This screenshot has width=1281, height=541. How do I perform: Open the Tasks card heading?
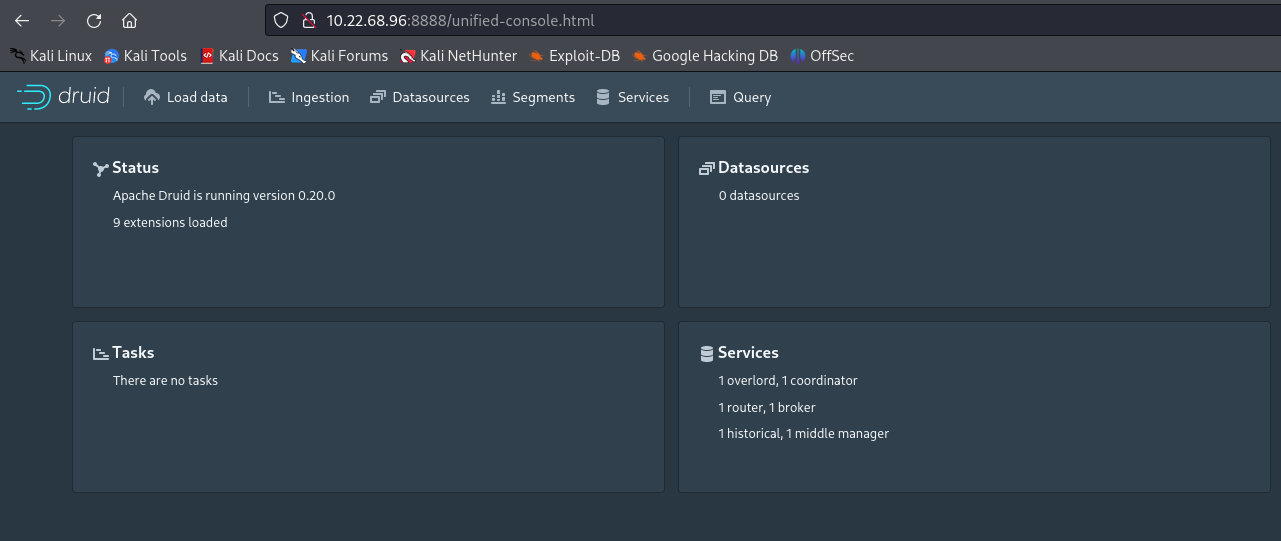click(x=133, y=353)
